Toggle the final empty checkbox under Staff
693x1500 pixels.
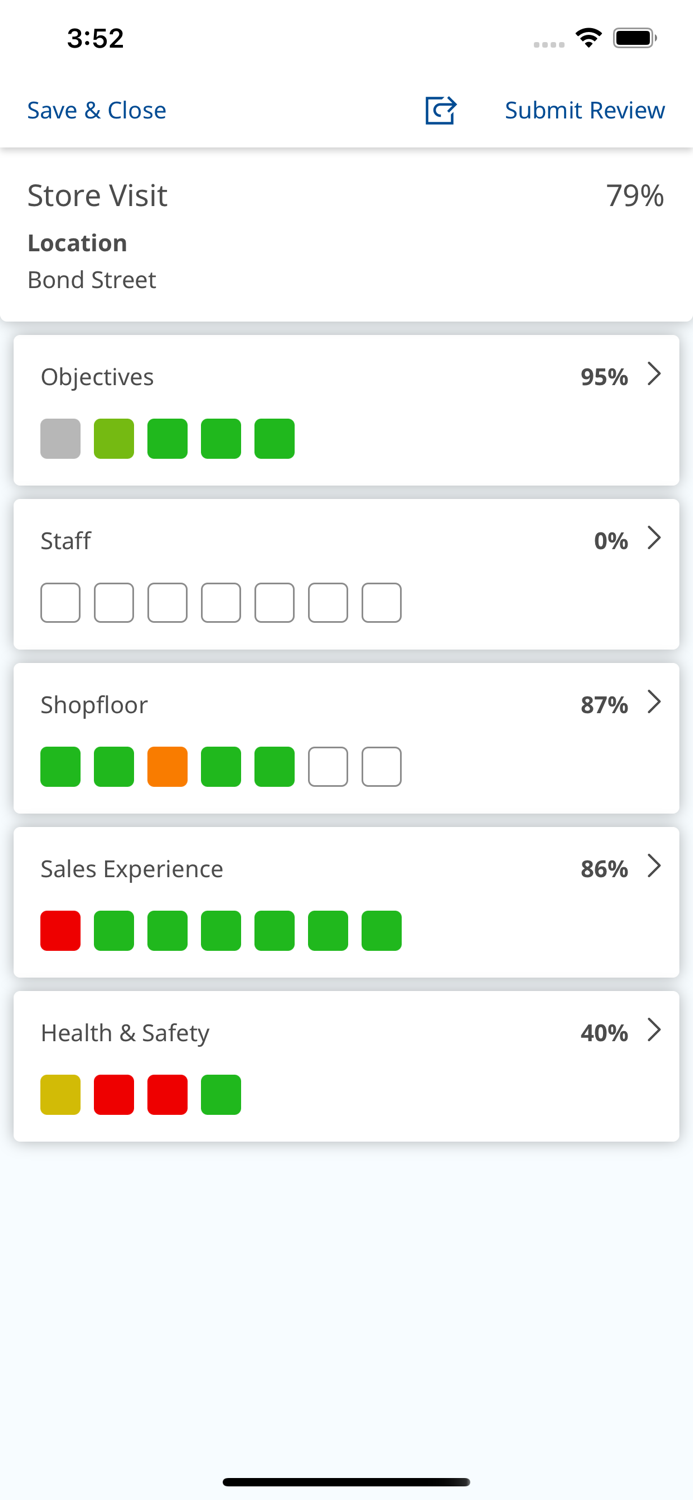point(381,602)
